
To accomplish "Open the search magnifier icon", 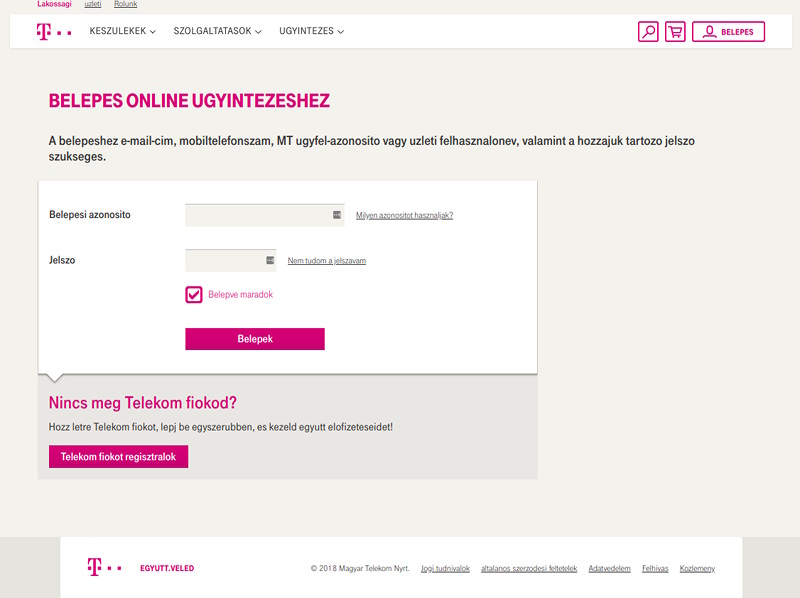I will click(648, 32).
